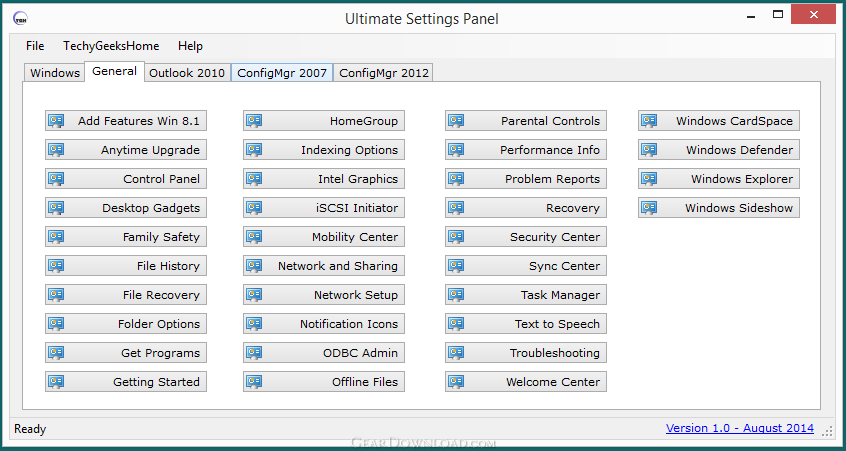846x451 pixels.
Task: Open Troubleshooting
Action: tap(526, 353)
